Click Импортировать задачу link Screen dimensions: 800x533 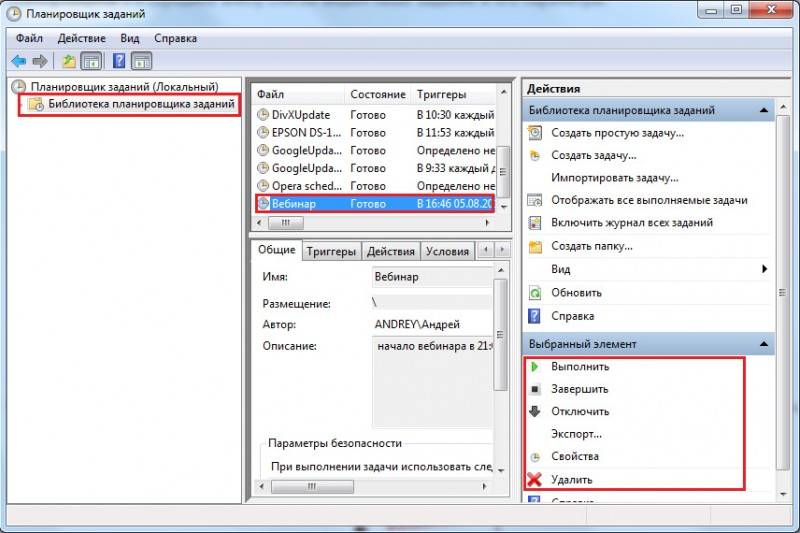tap(615, 177)
